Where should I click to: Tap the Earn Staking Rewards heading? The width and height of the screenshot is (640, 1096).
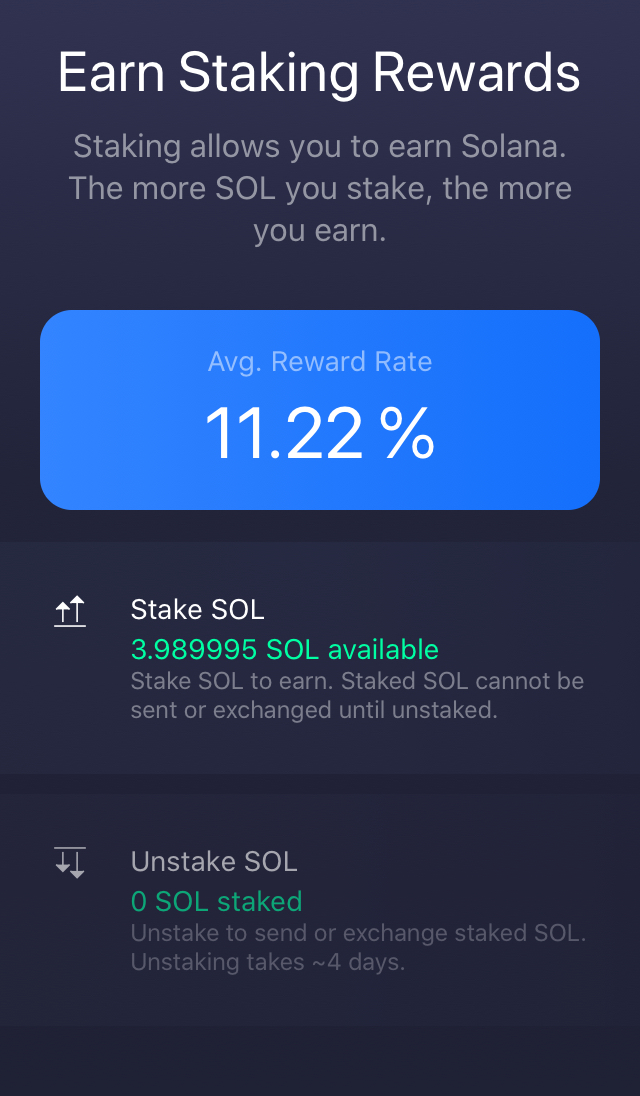pos(320,71)
